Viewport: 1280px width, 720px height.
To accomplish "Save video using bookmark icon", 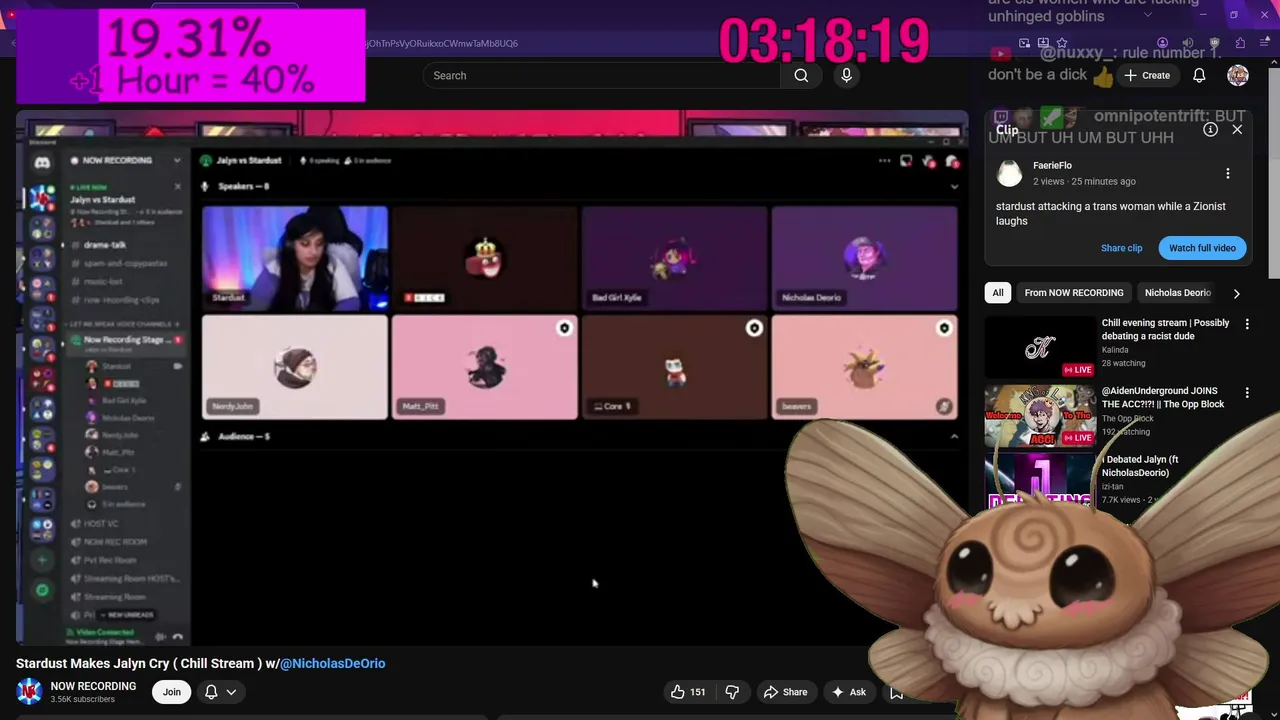I will coord(896,692).
